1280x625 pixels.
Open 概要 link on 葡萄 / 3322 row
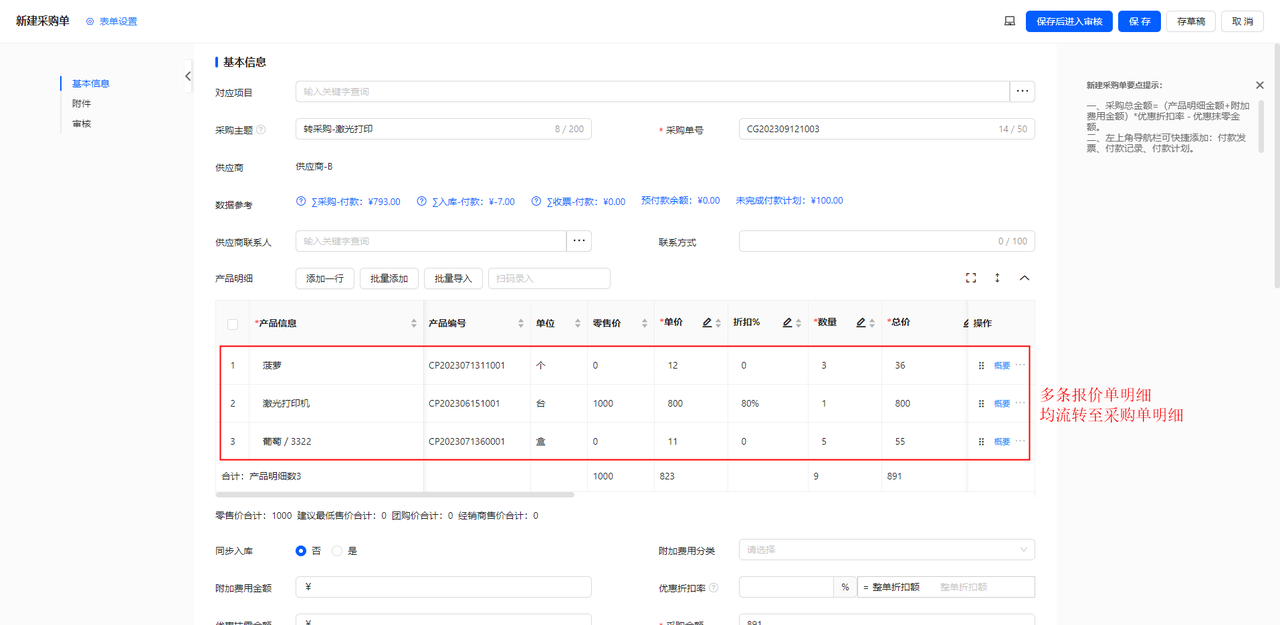click(x=1002, y=441)
